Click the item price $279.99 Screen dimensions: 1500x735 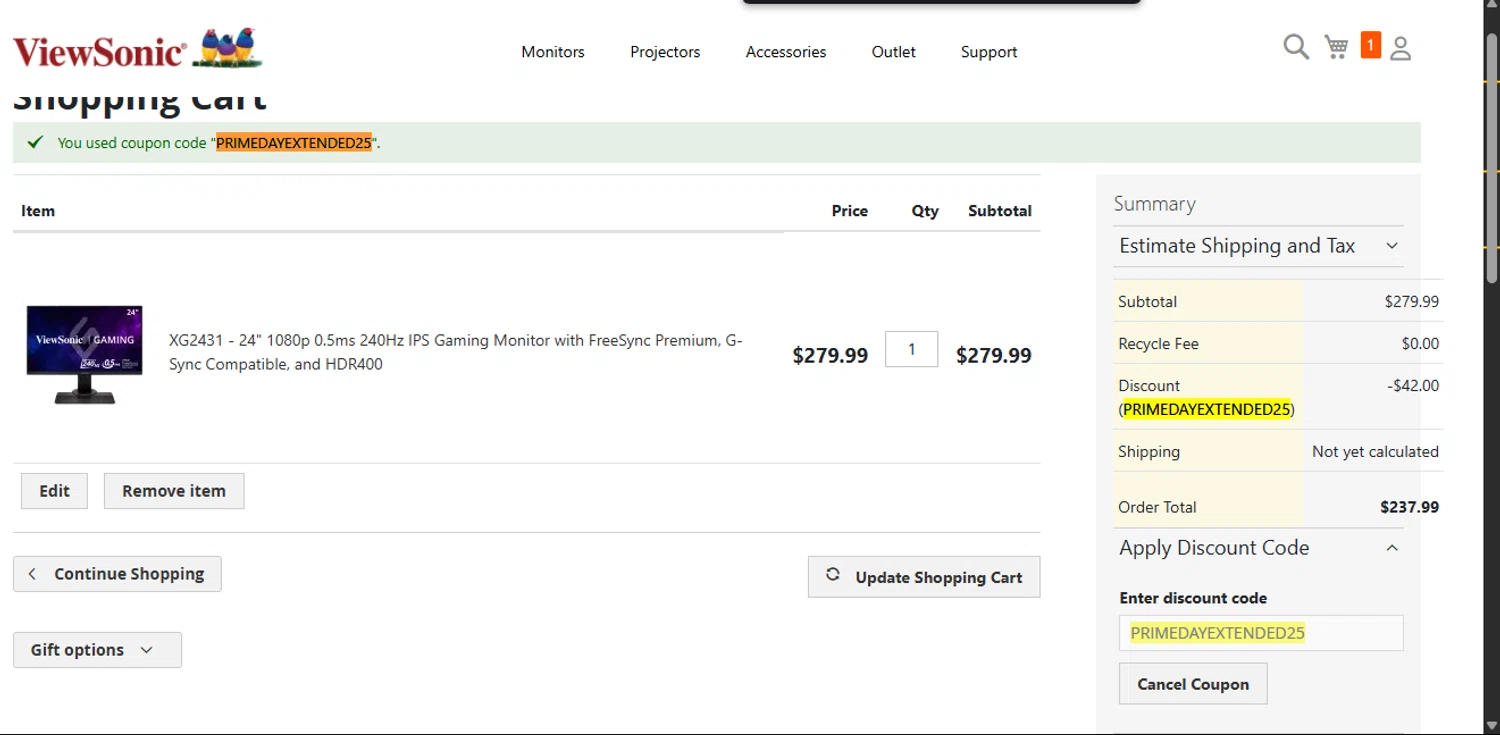830,355
